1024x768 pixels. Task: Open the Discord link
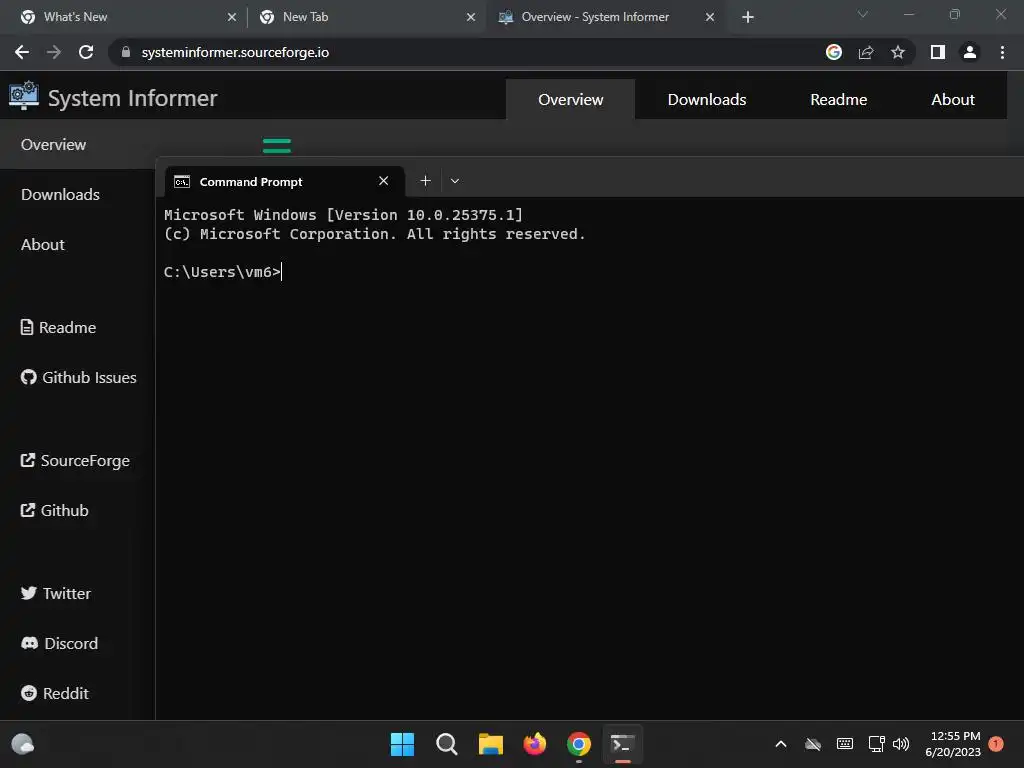(x=59, y=643)
